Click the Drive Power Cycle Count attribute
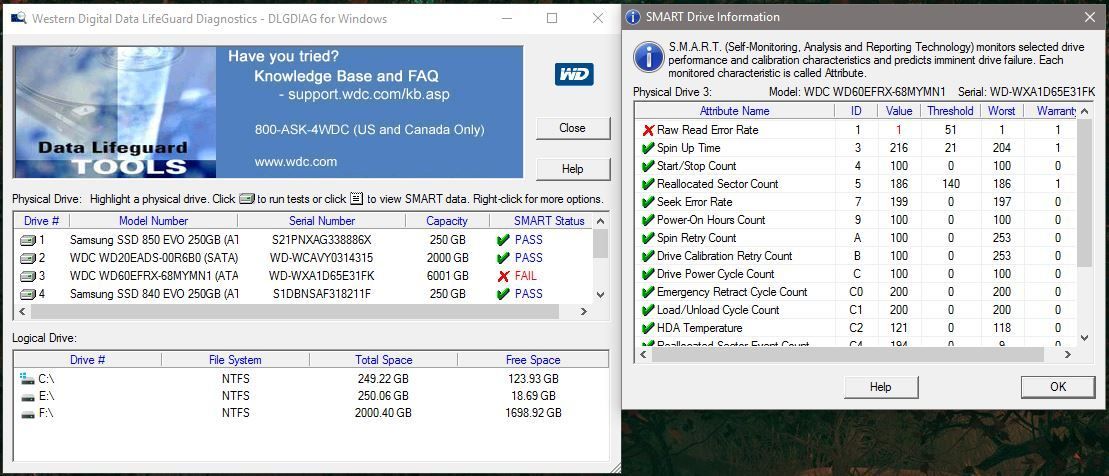The image size is (1109, 476). coord(716,274)
